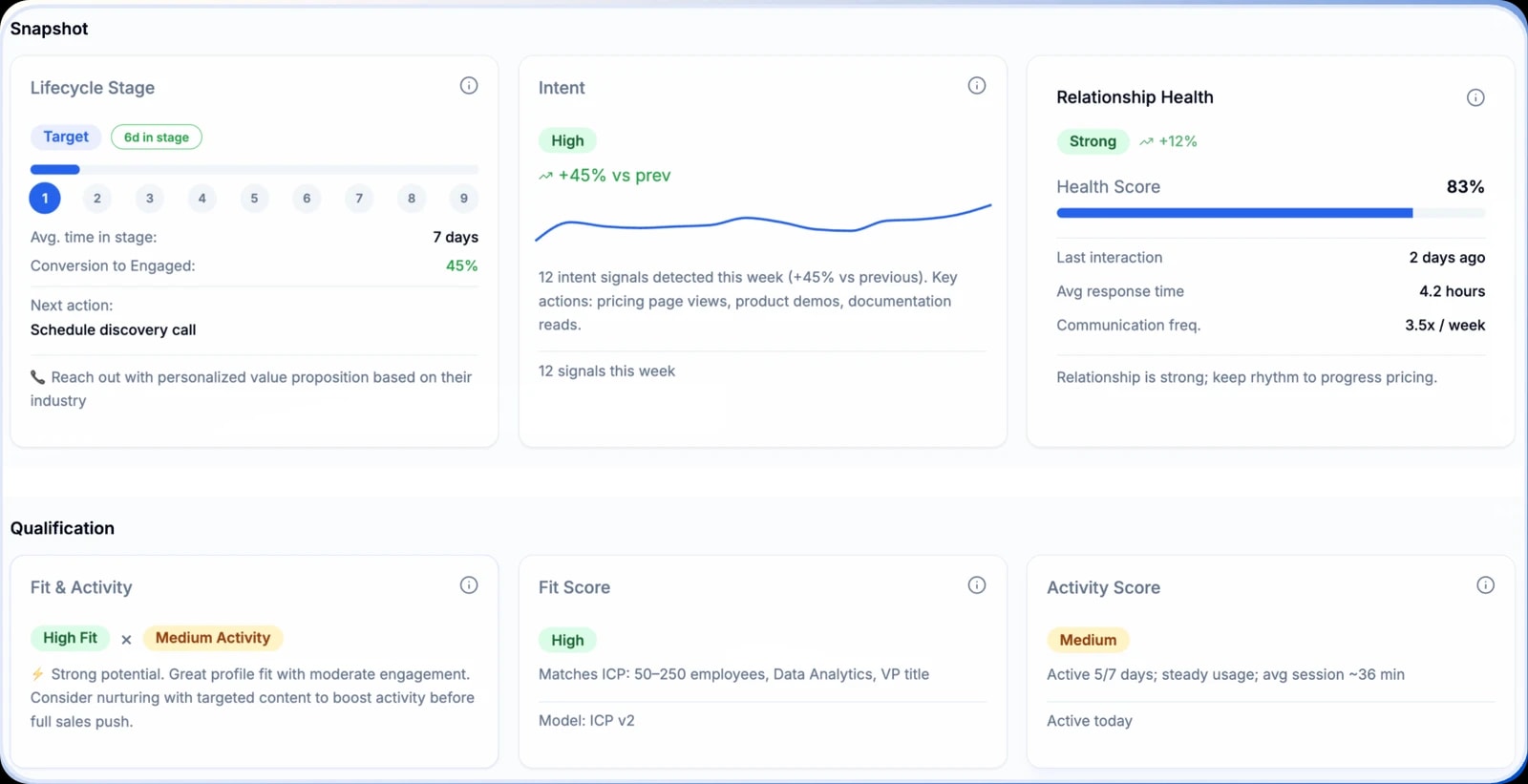
Task: Click the Medium Activity badge
Action: pyautogui.click(x=213, y=638)
